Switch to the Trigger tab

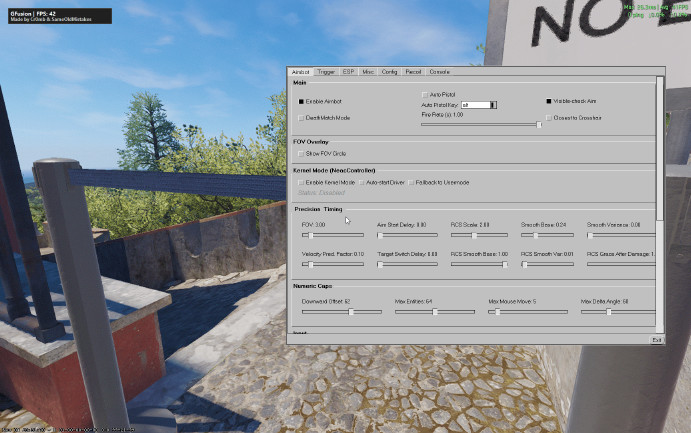pos(326,72)
